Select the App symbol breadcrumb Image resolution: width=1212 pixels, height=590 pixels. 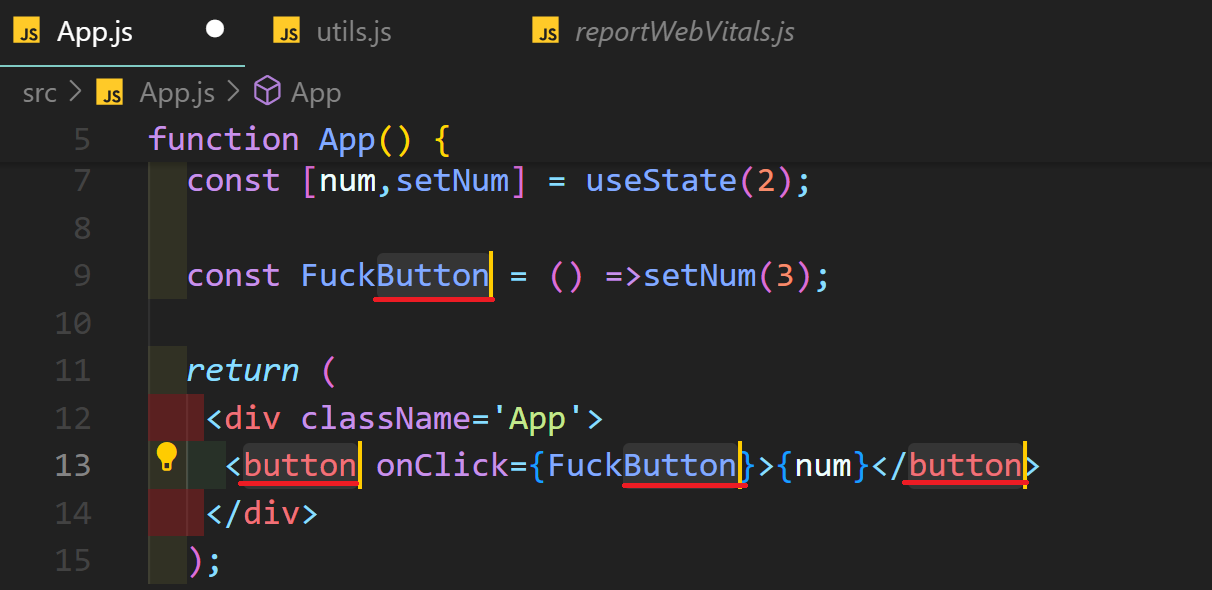point(316,93)
